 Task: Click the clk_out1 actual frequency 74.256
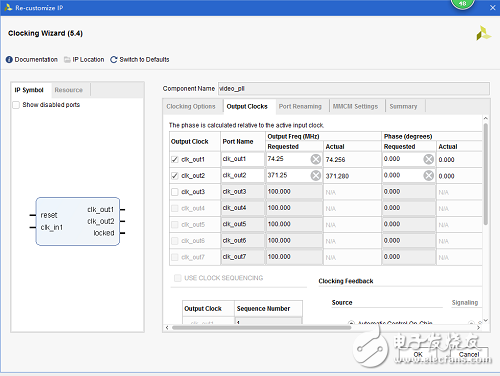click(335, 160)
